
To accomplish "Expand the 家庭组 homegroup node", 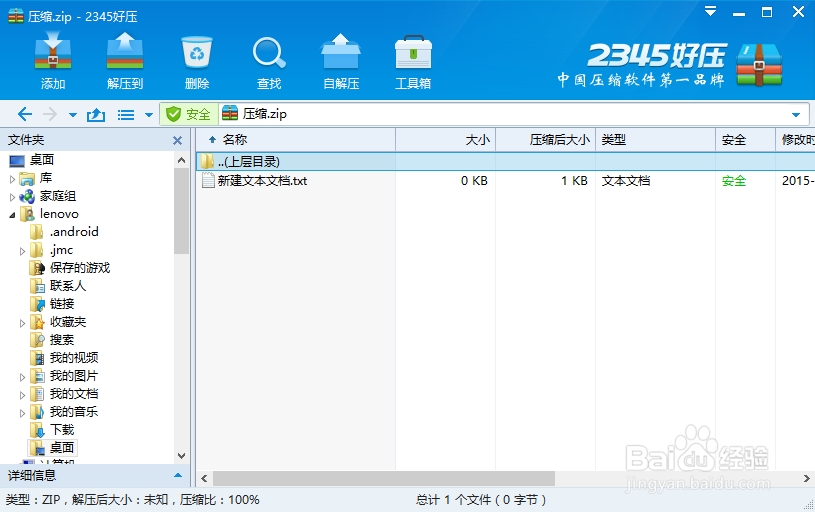I will (12, 197).
